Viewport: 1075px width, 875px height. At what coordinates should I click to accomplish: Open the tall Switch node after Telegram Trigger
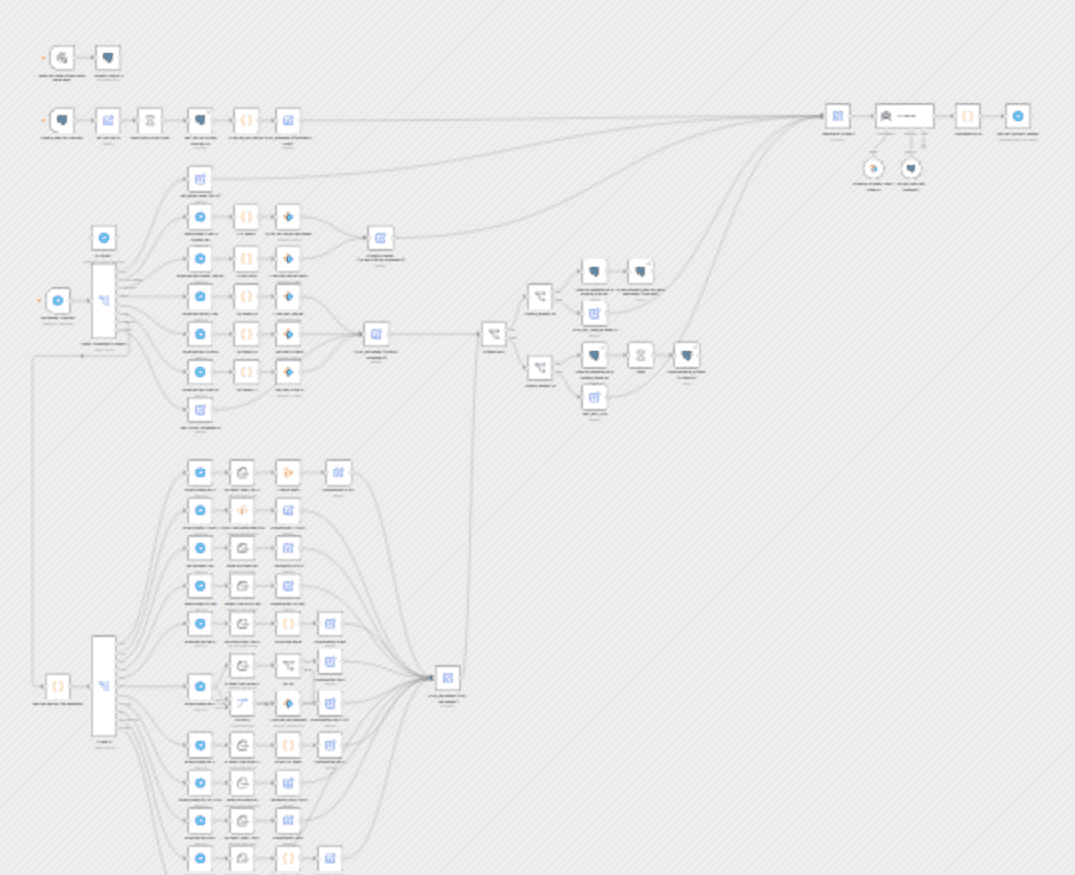[104, 300]
